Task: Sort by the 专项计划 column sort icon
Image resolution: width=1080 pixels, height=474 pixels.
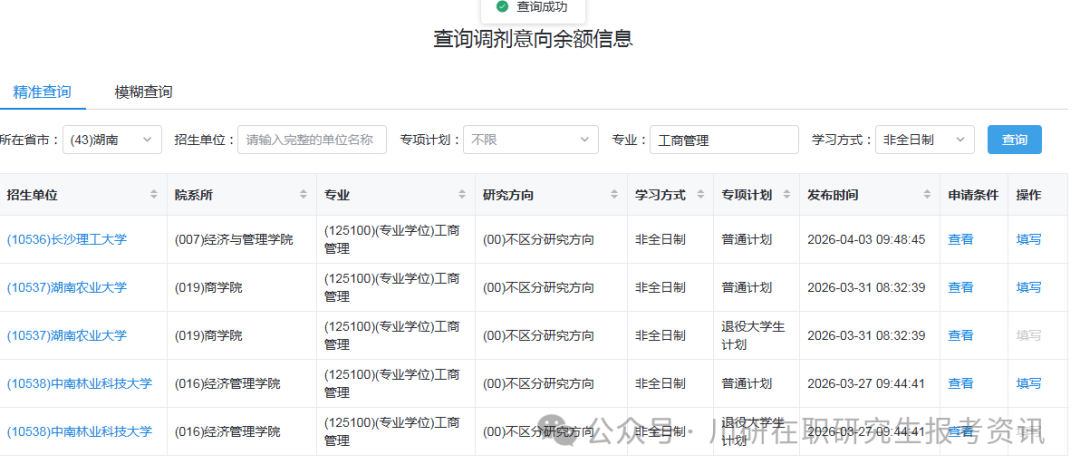Action: [787, 195]
